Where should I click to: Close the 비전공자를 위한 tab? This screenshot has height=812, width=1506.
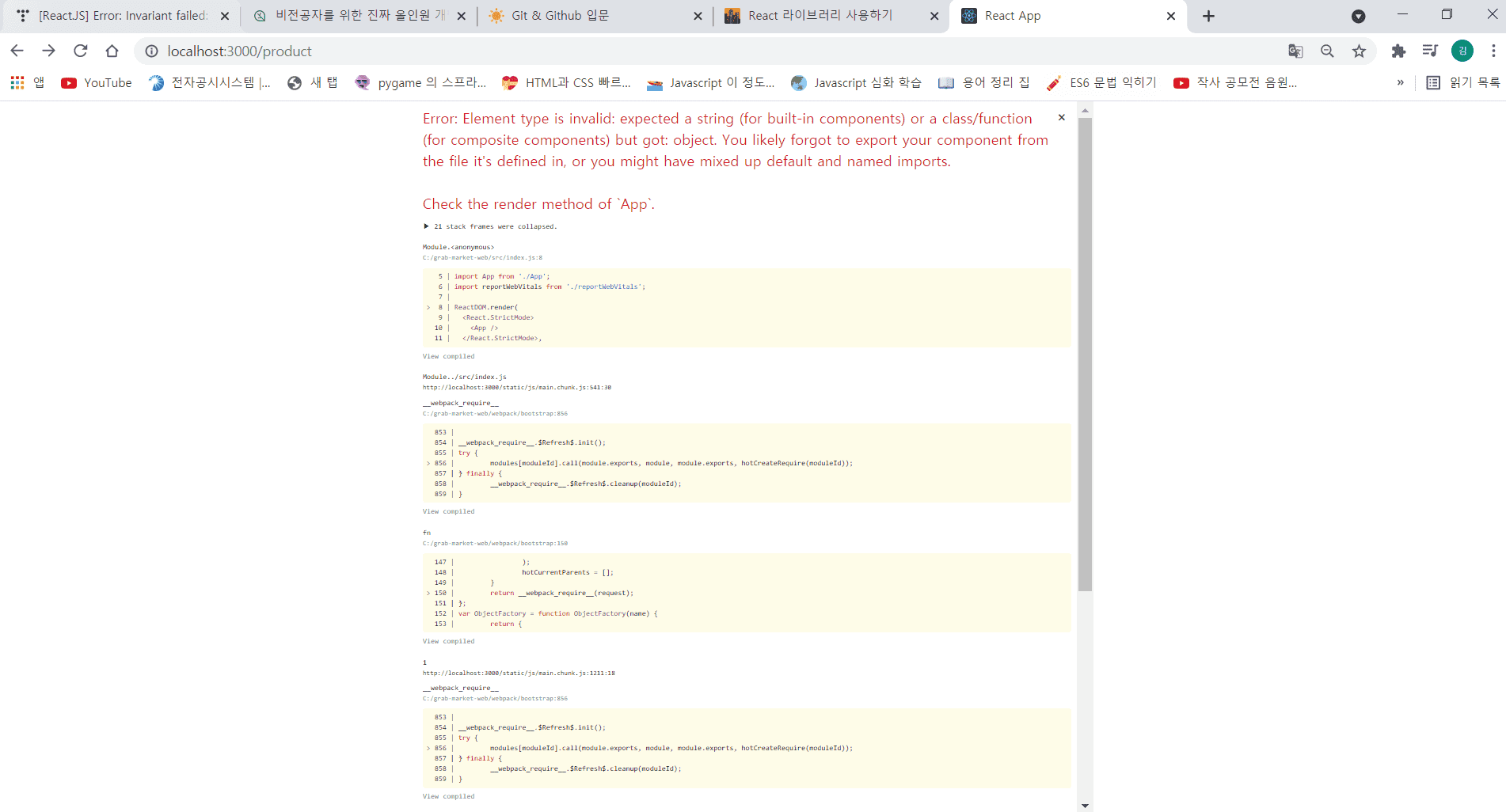(x=462, y=16)
